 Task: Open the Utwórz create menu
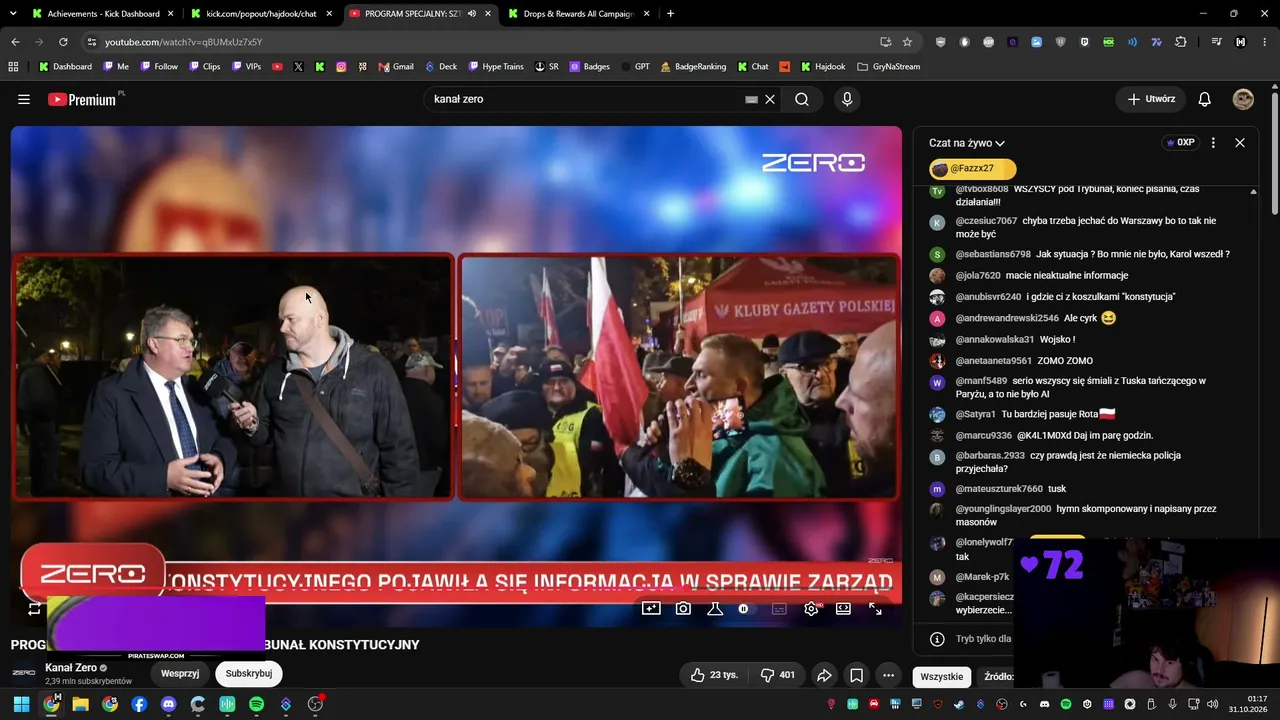(1151, 99)
